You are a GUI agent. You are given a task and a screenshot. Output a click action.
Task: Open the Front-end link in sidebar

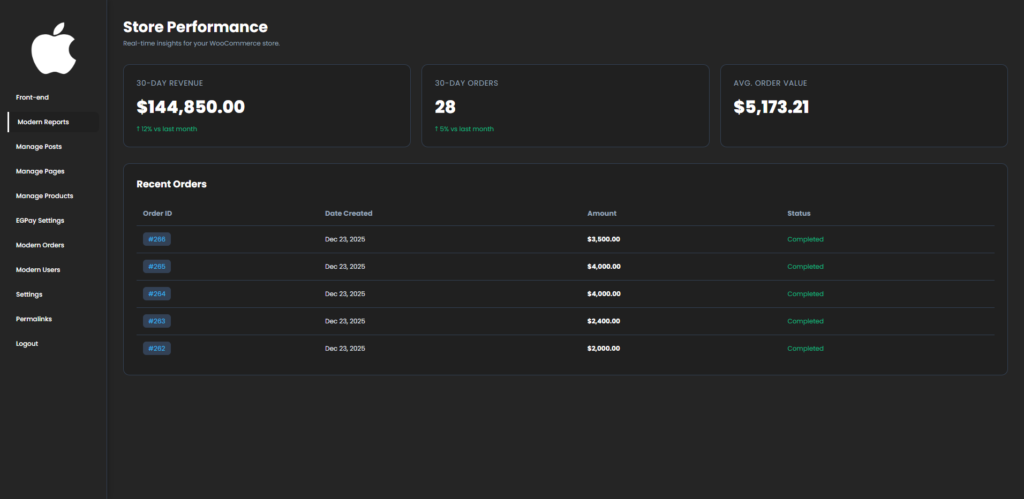32,97
